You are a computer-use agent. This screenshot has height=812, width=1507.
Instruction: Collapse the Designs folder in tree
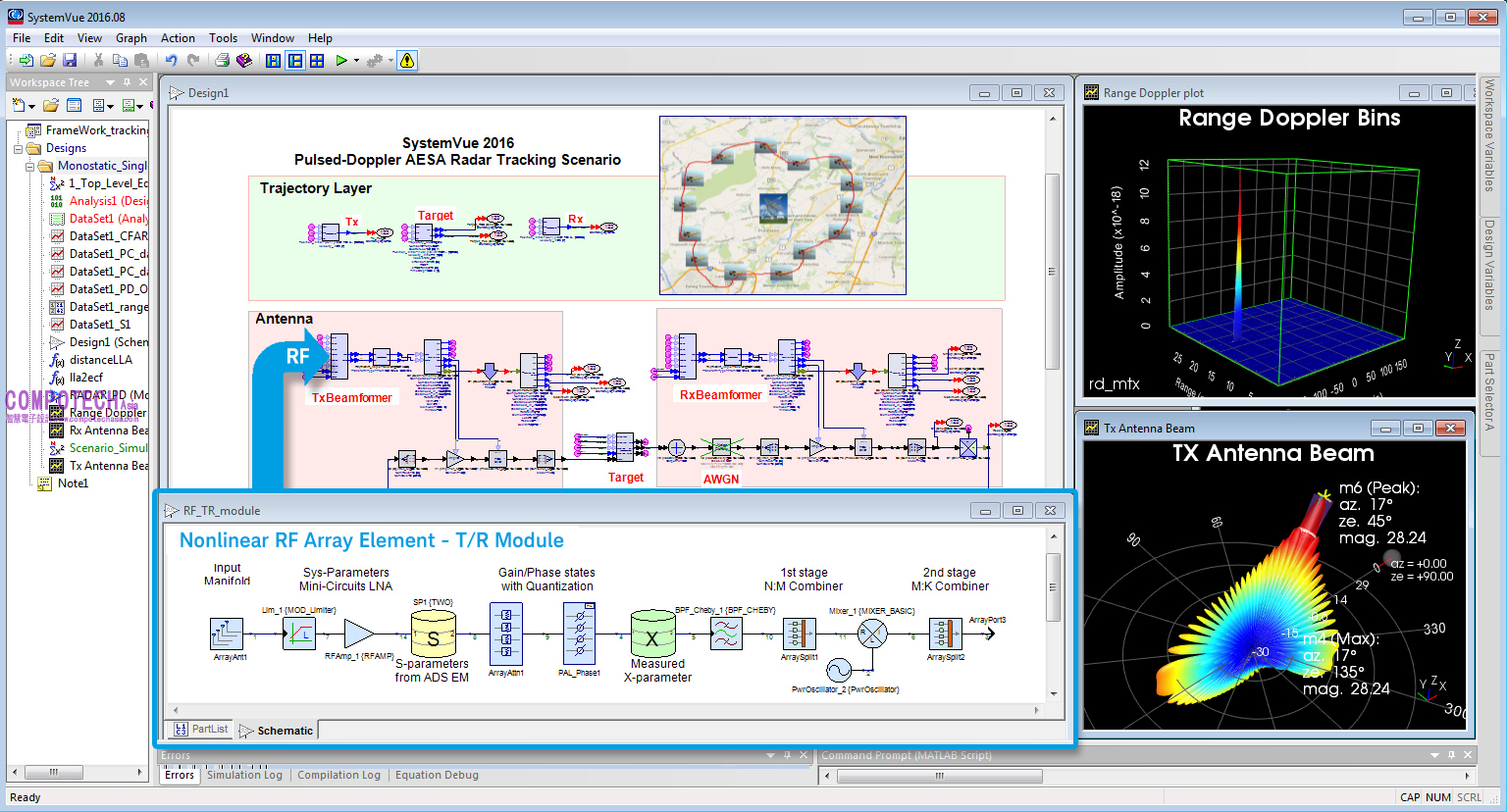pyautogui.click(x=18, y=149)
